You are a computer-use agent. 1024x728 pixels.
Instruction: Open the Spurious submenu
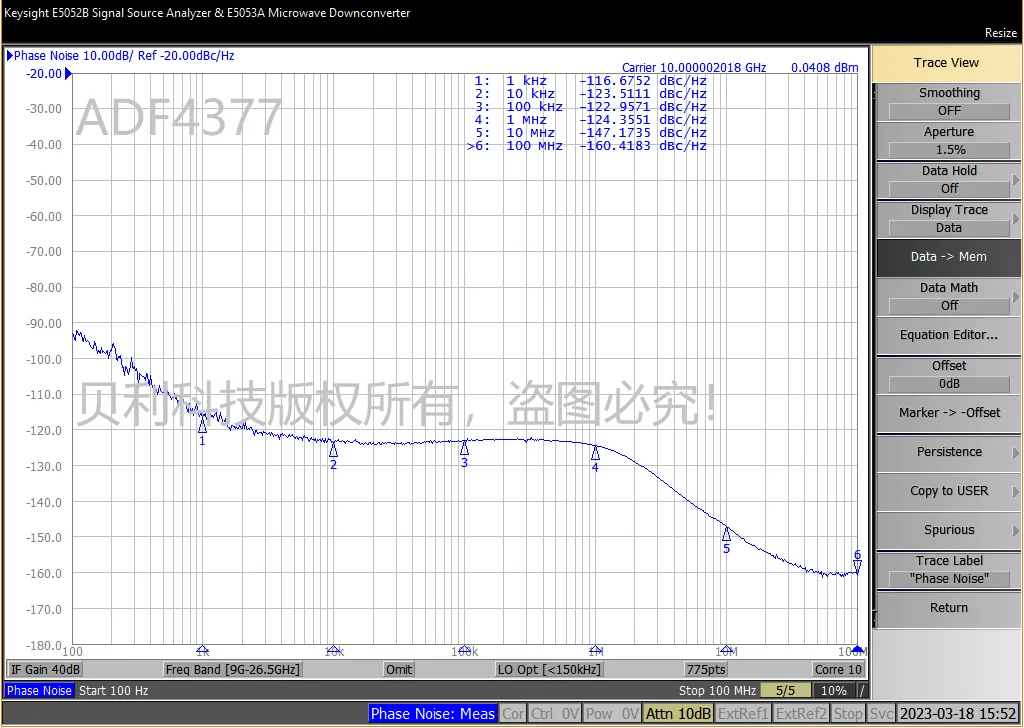tap(949, 530)
